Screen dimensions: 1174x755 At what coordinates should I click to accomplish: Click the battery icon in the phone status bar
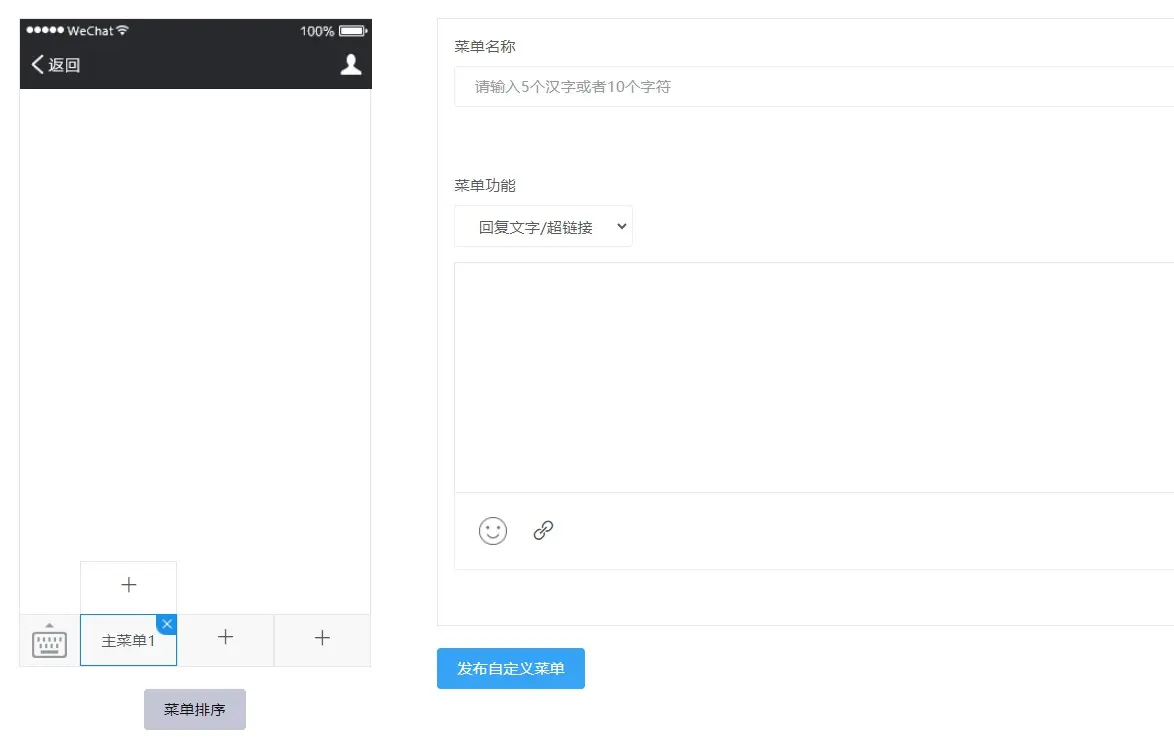click(x=352, y=31)
